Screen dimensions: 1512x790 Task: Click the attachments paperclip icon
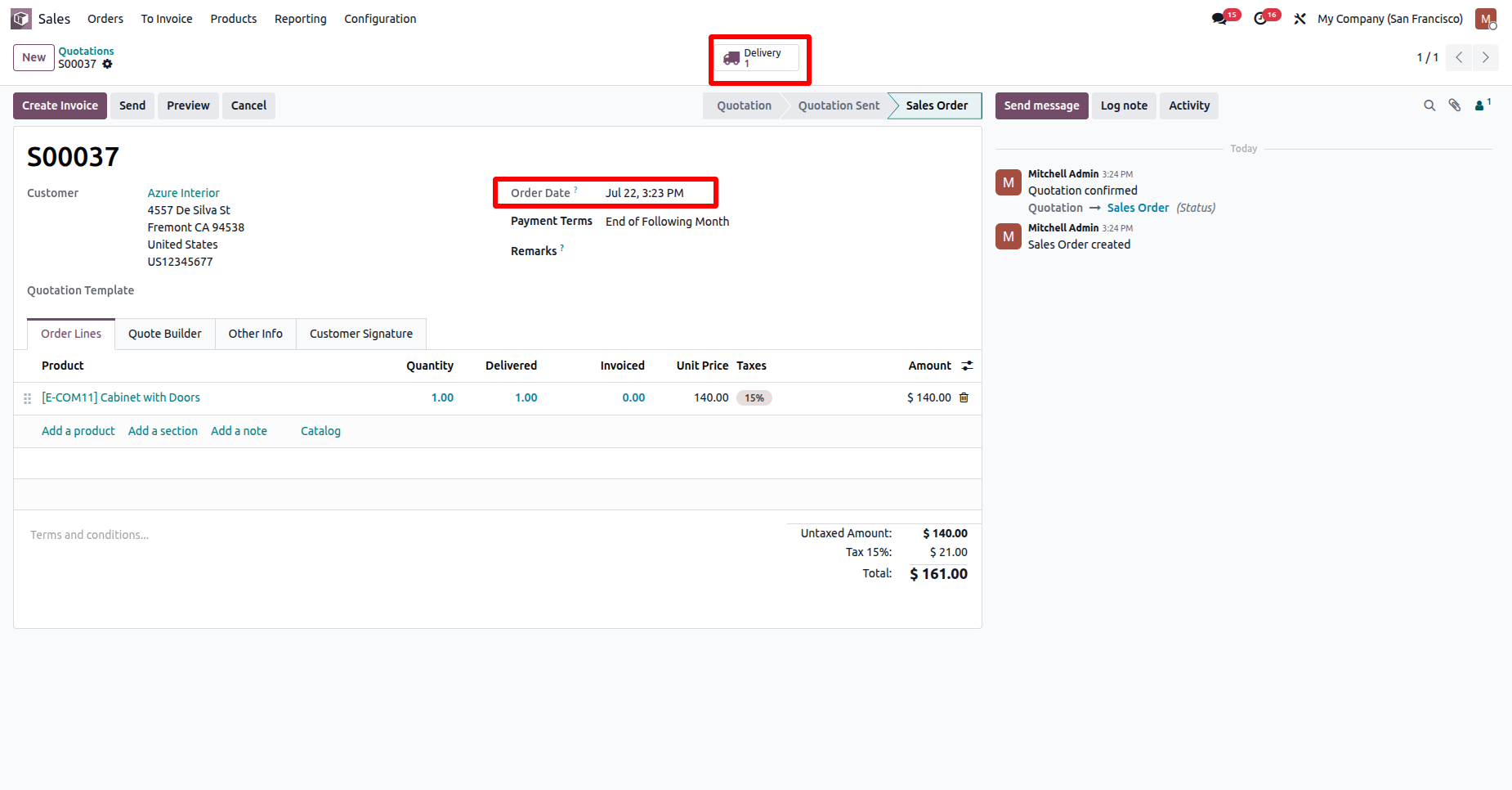[x=1455, y=105]
